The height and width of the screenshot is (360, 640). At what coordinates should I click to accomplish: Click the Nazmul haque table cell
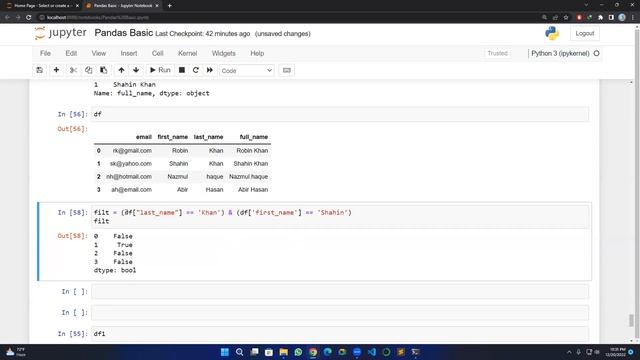(x=248, y=177)
